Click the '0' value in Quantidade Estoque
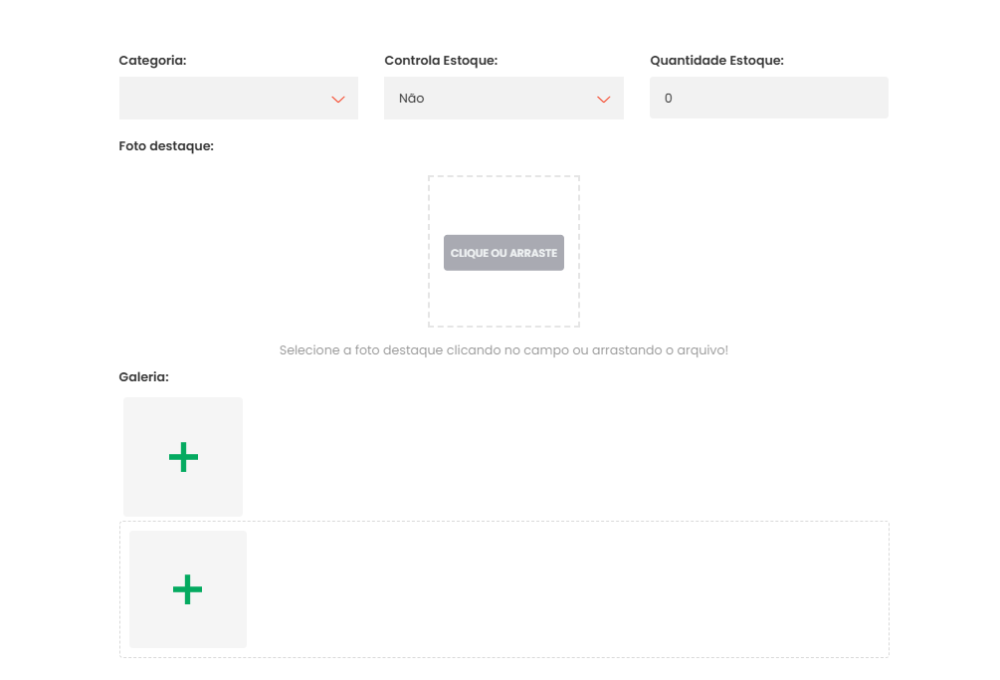1000x680 pixels. 668,98
